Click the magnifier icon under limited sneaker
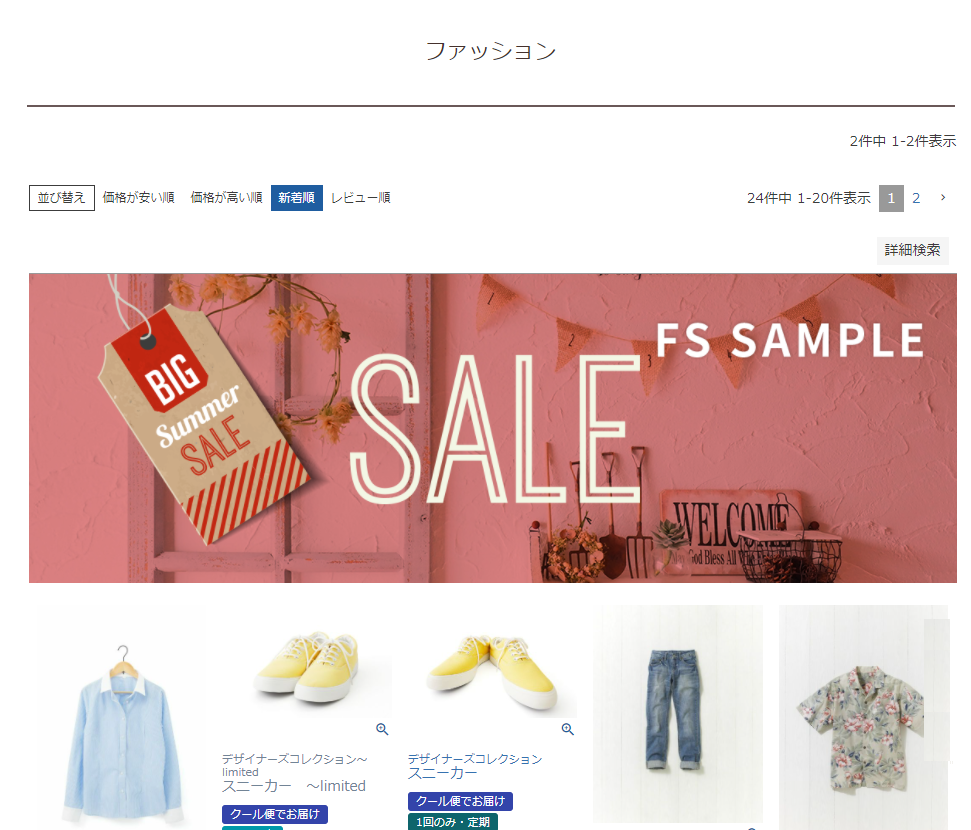971x830 pixels. tap(382, 729)
